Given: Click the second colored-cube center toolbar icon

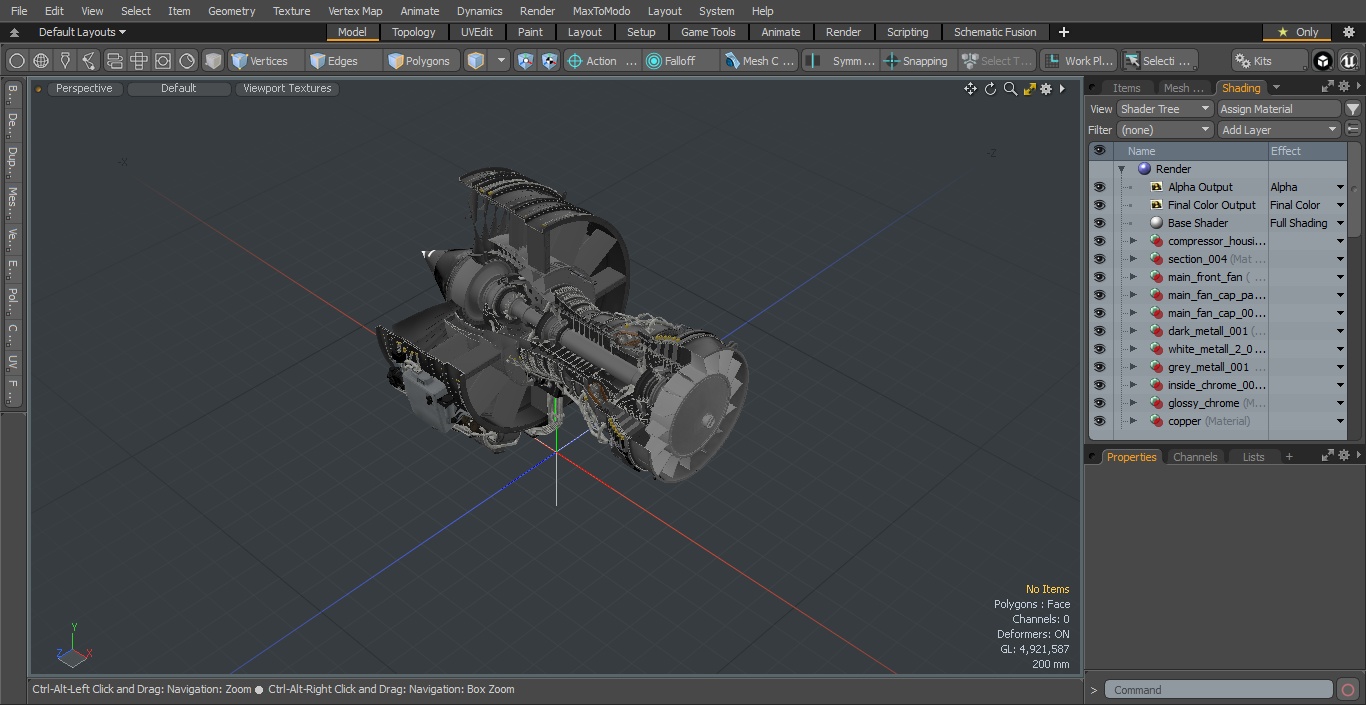Looking at the screenshot, I should click(549, 61).
